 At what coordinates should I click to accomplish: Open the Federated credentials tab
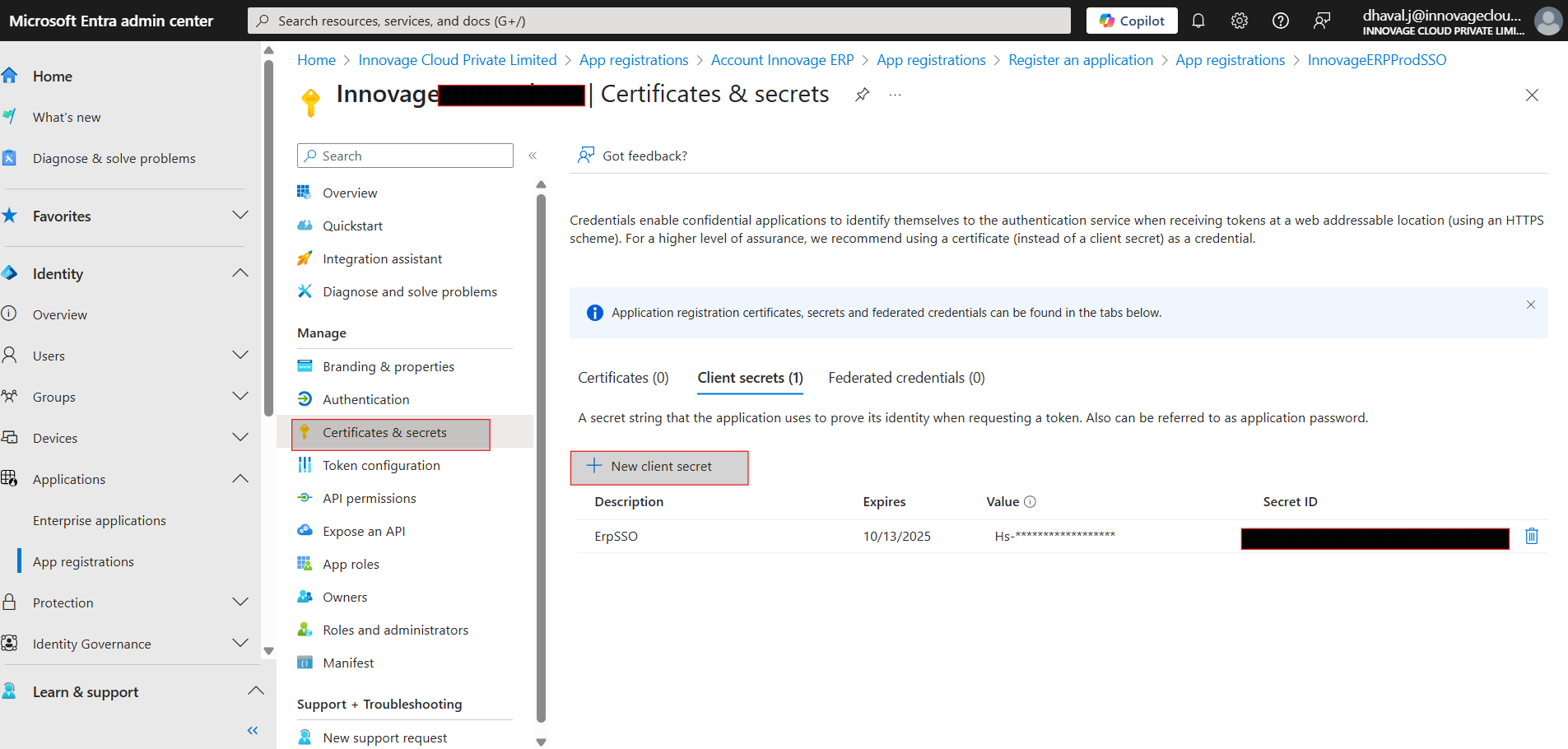click(905, 377)
